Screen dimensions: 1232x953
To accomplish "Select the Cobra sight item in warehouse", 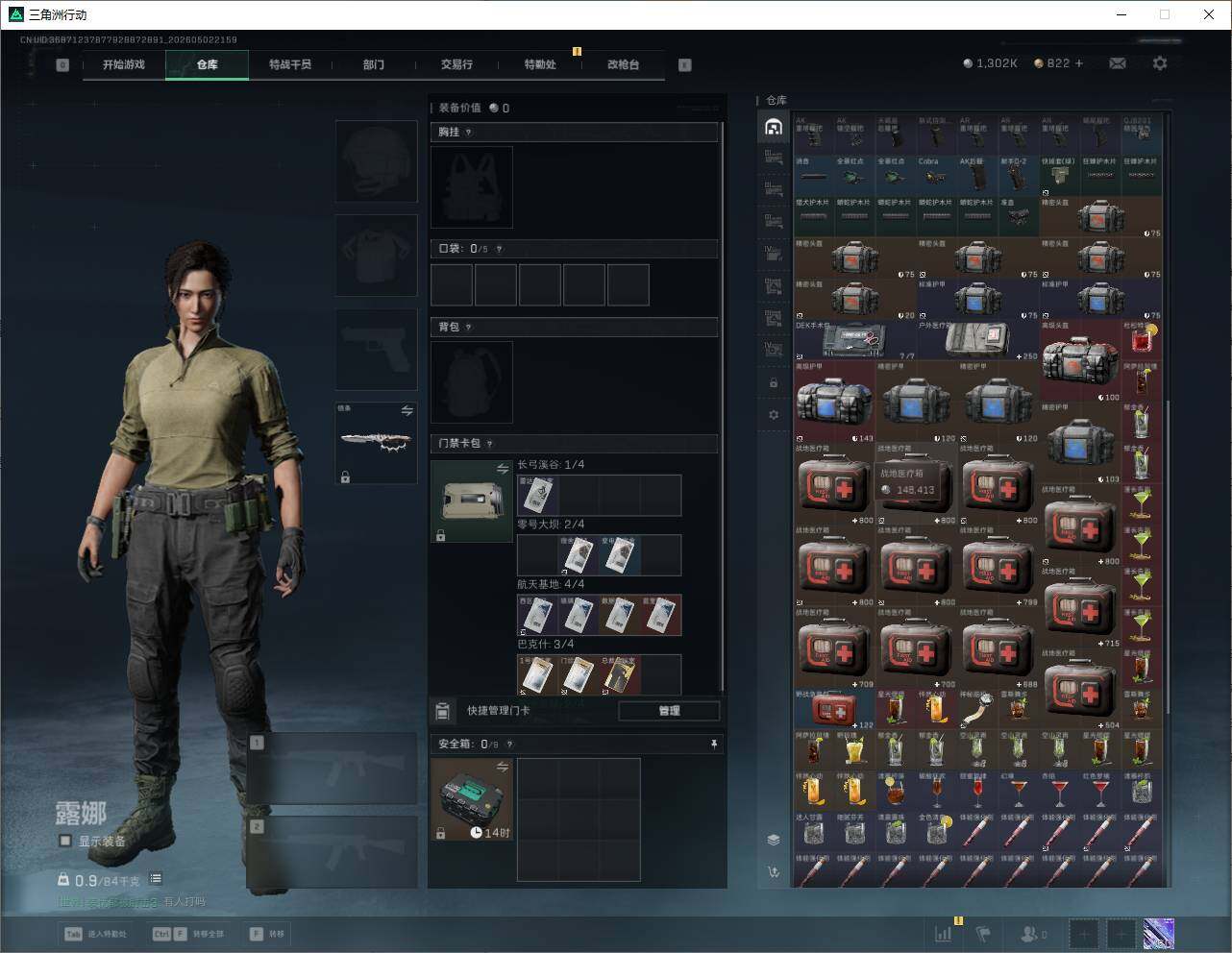I will coord(937,176).
